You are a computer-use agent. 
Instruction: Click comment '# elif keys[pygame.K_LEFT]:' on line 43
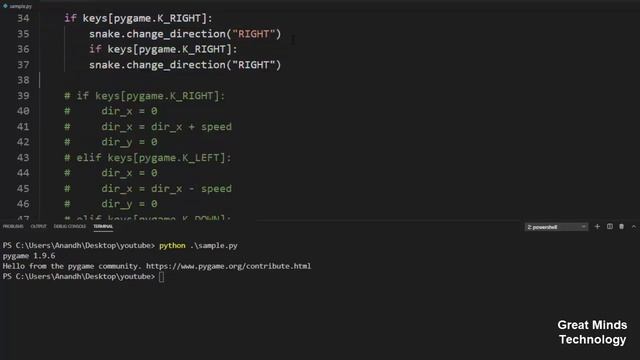click(x=148, y=158)
